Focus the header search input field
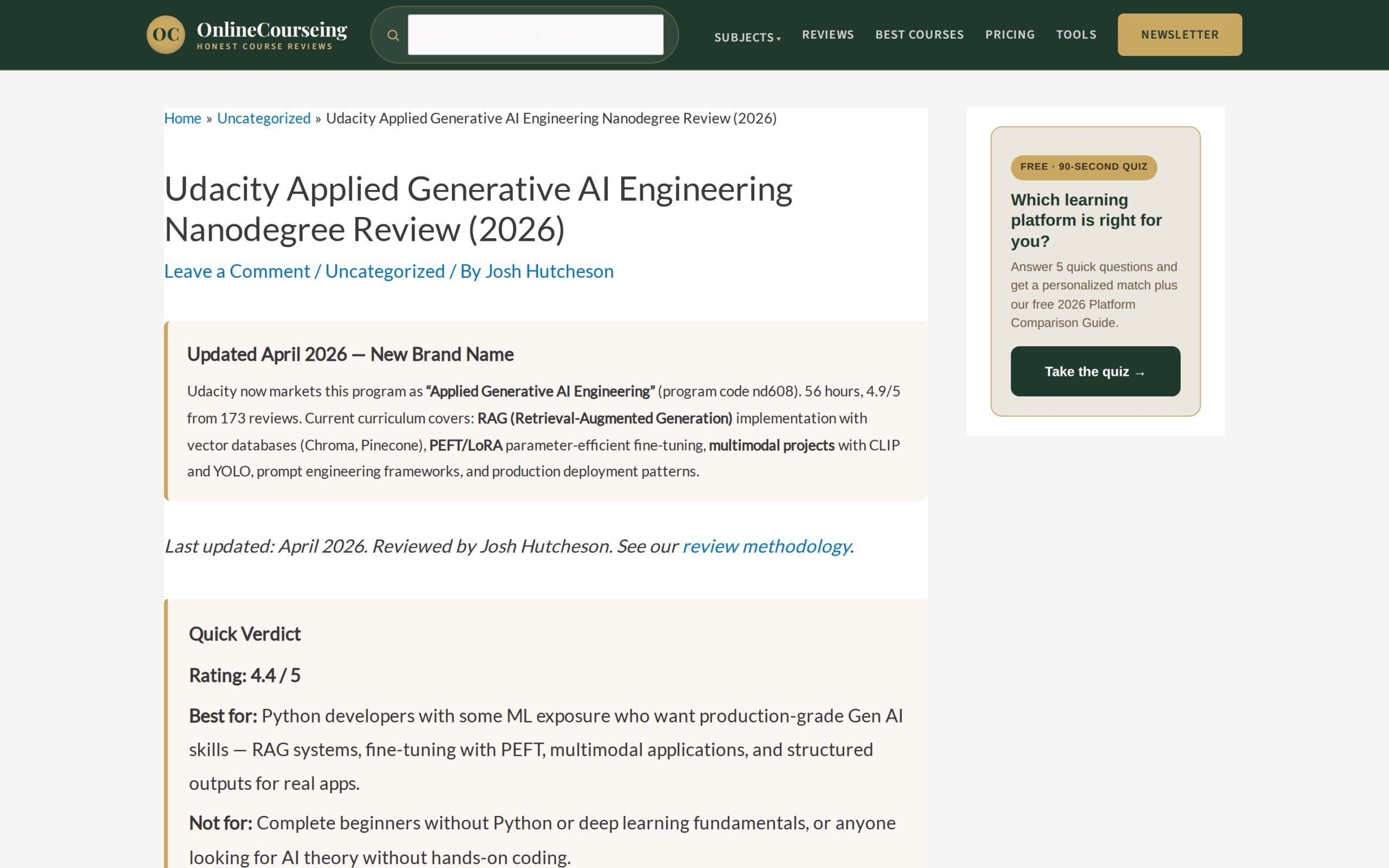 tap(536, 35)
